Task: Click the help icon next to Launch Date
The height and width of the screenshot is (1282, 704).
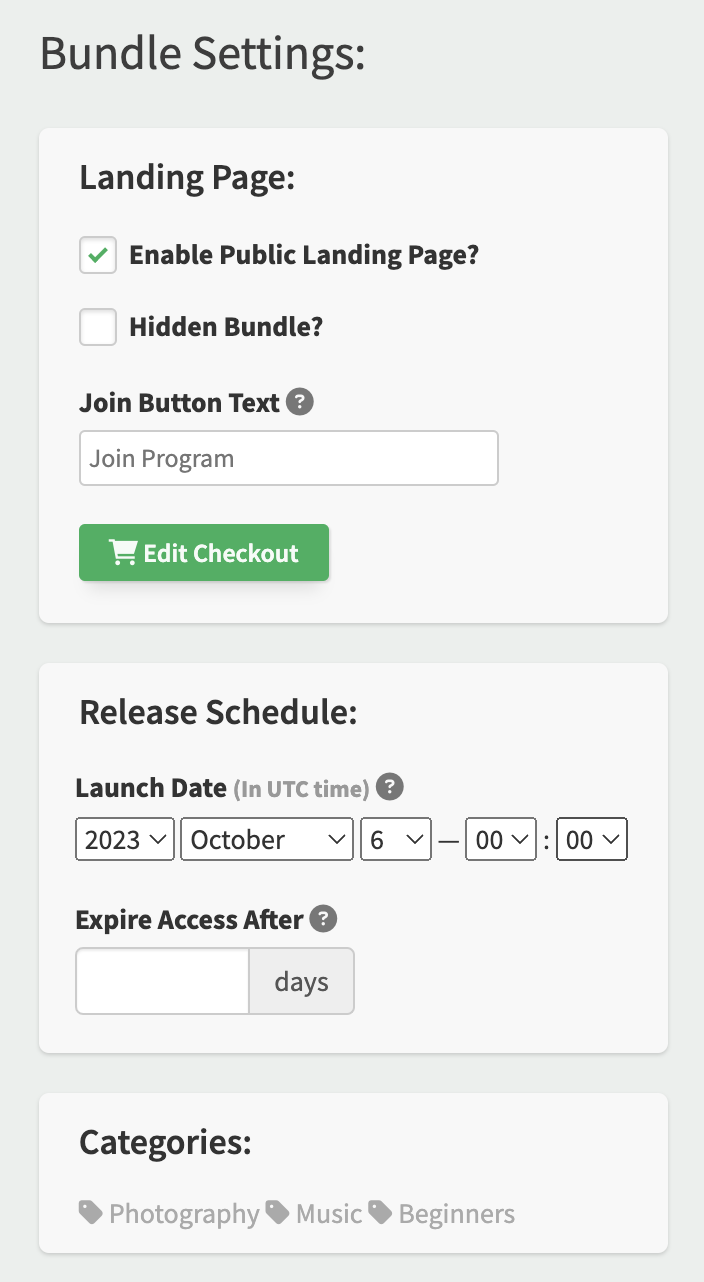Action: coord(390,787)
